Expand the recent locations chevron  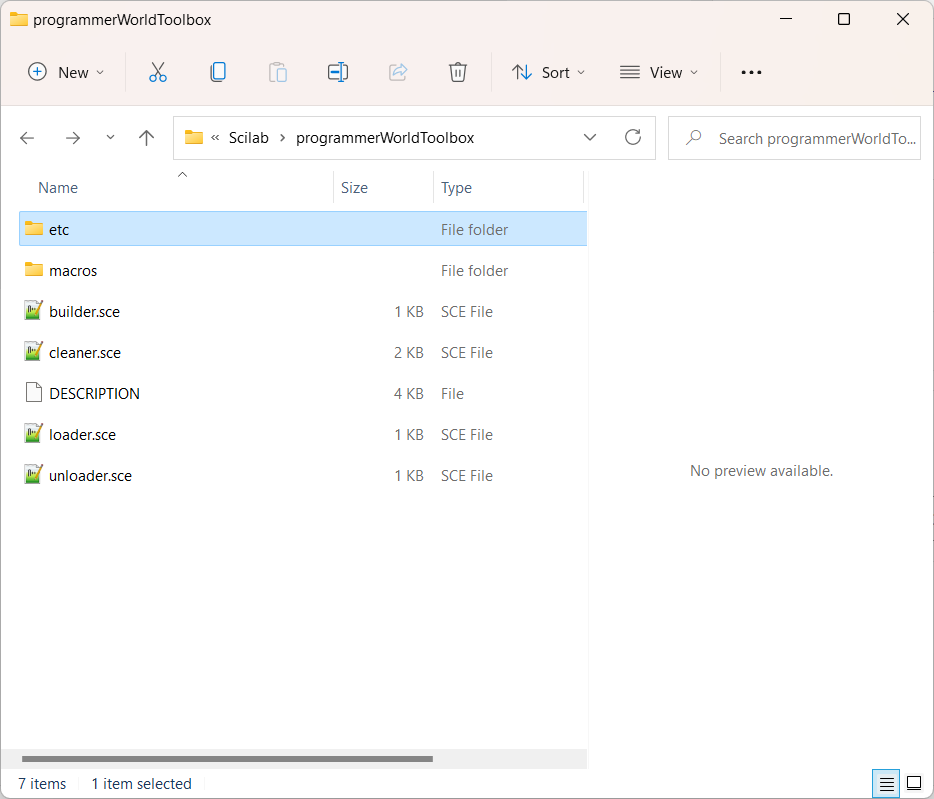(x=110, y=138)
